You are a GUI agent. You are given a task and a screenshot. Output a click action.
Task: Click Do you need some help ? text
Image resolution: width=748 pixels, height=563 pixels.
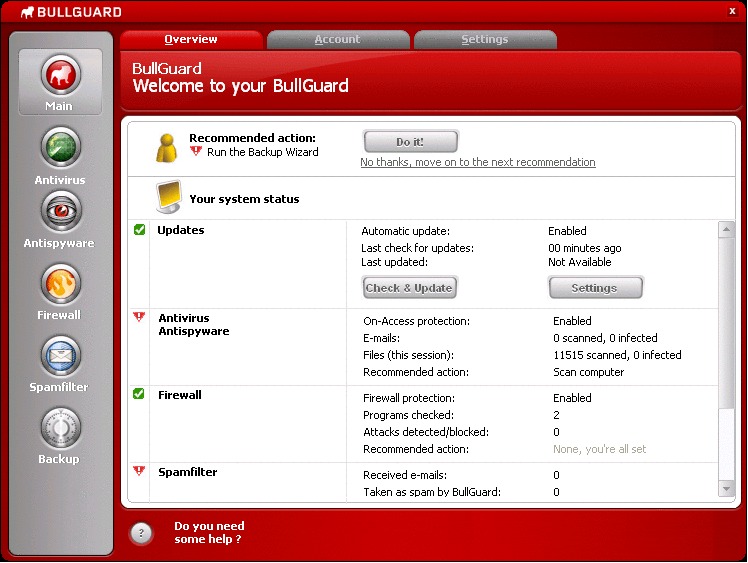(x=209, y=532)
